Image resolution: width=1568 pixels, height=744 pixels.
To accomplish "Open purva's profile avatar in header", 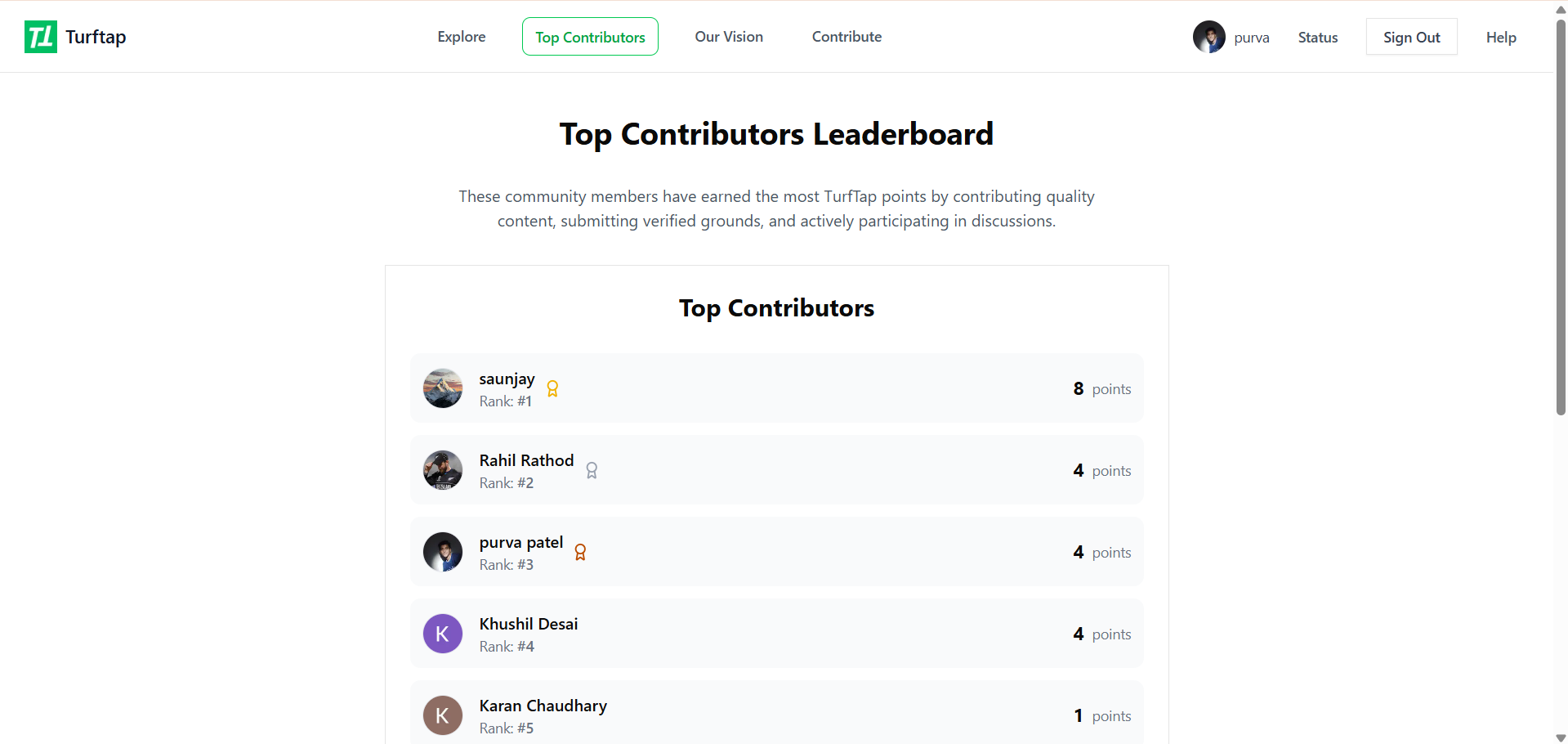I will (1209, 37).
